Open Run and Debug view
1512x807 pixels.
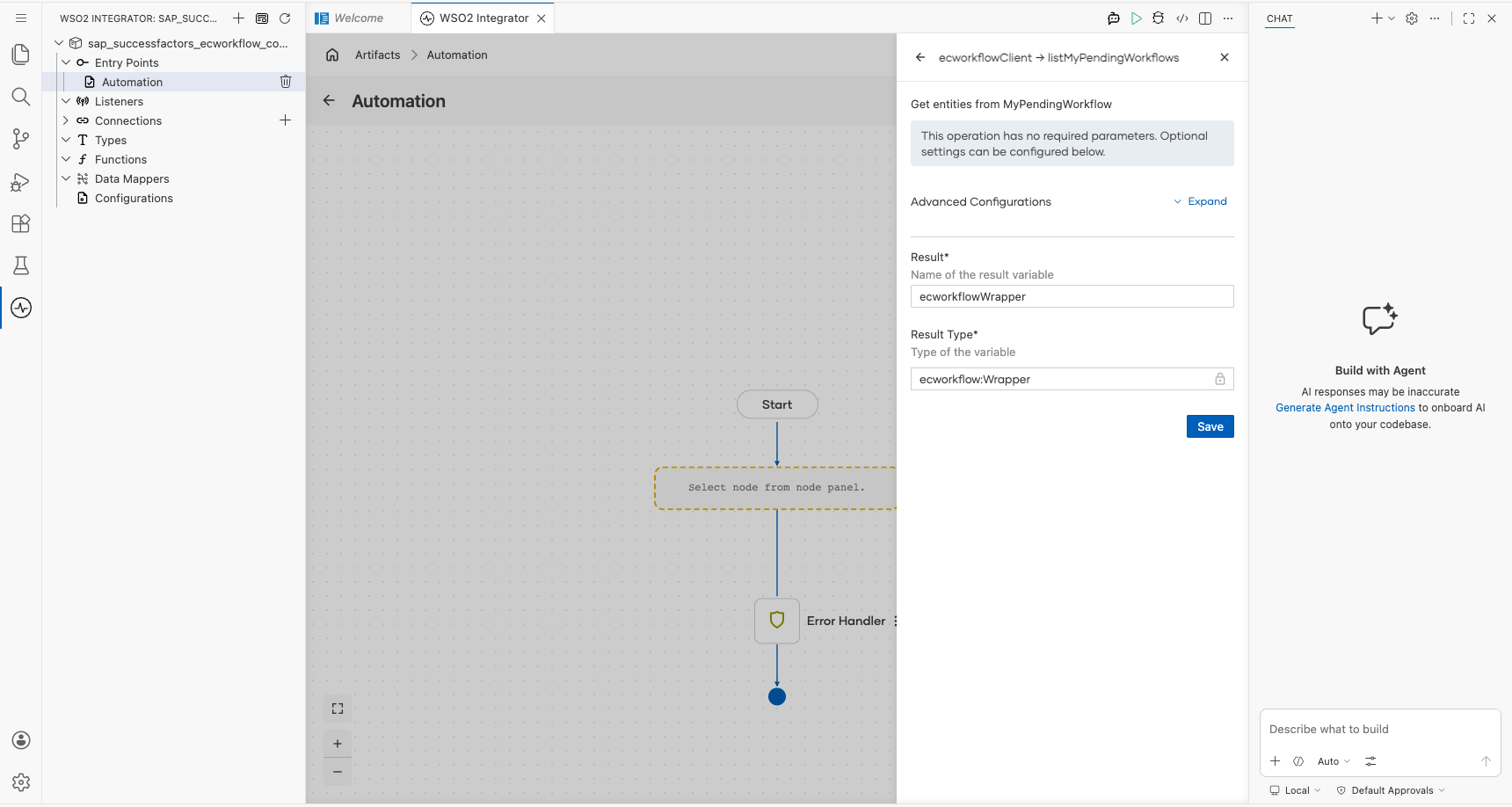[x=21, y=181]
